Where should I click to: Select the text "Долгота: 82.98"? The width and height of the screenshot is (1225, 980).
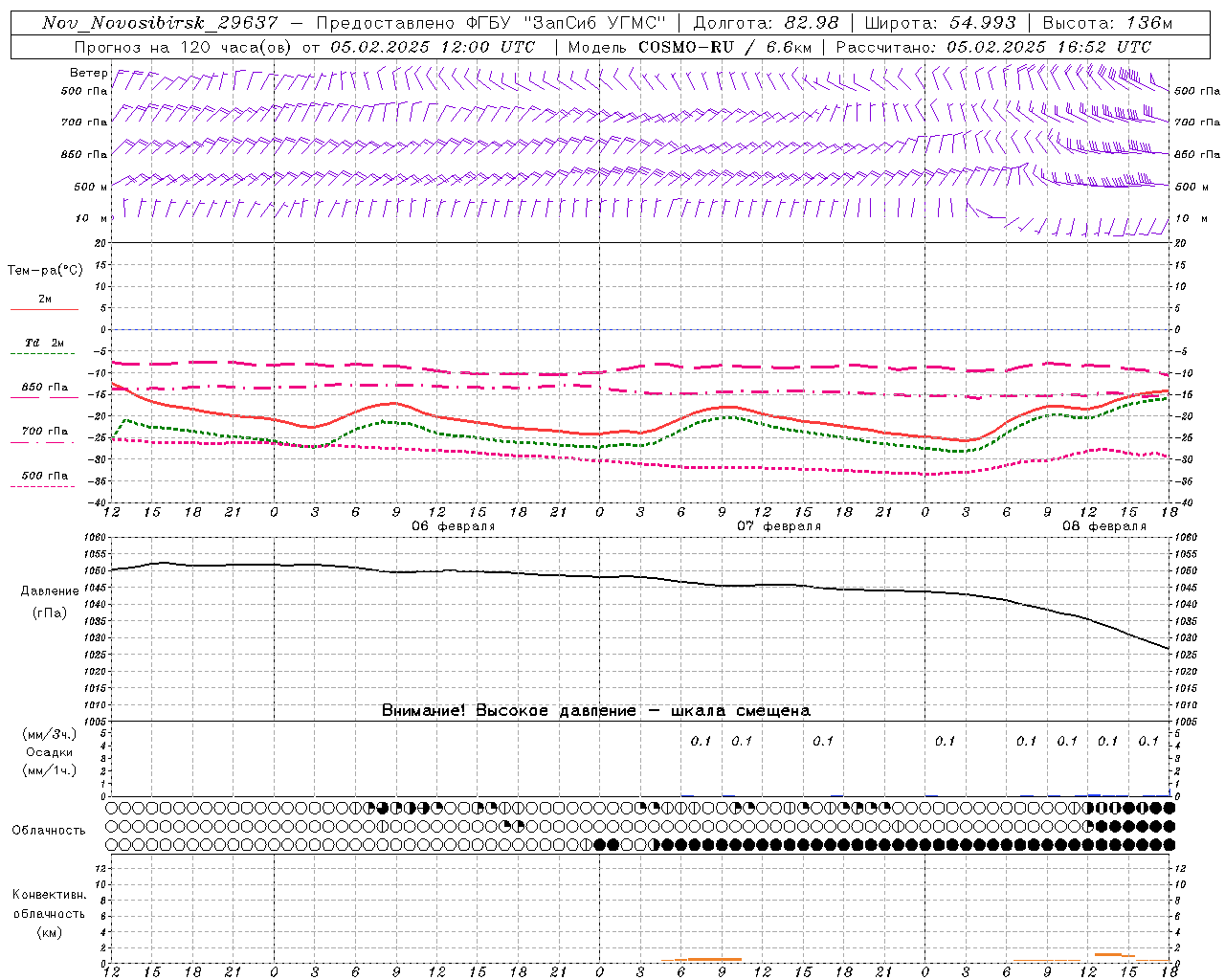[766, 23]
